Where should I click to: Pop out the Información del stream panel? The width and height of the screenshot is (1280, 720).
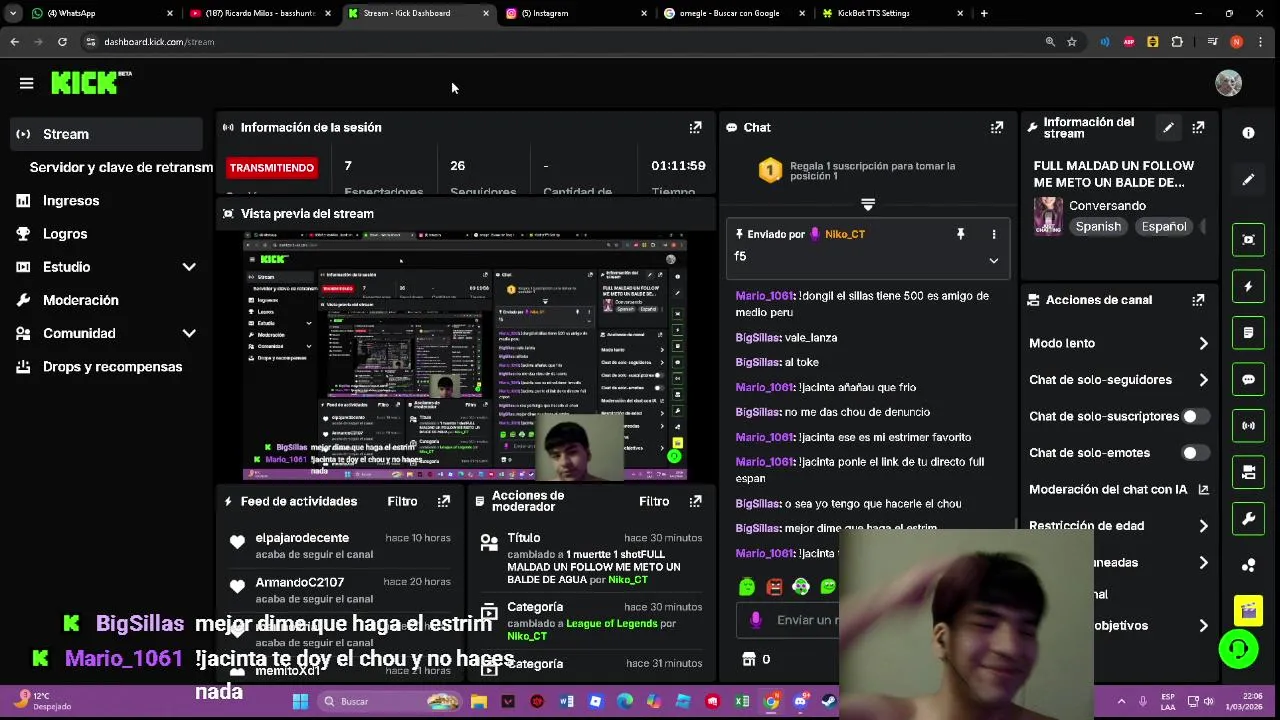tap(1198, 127)
